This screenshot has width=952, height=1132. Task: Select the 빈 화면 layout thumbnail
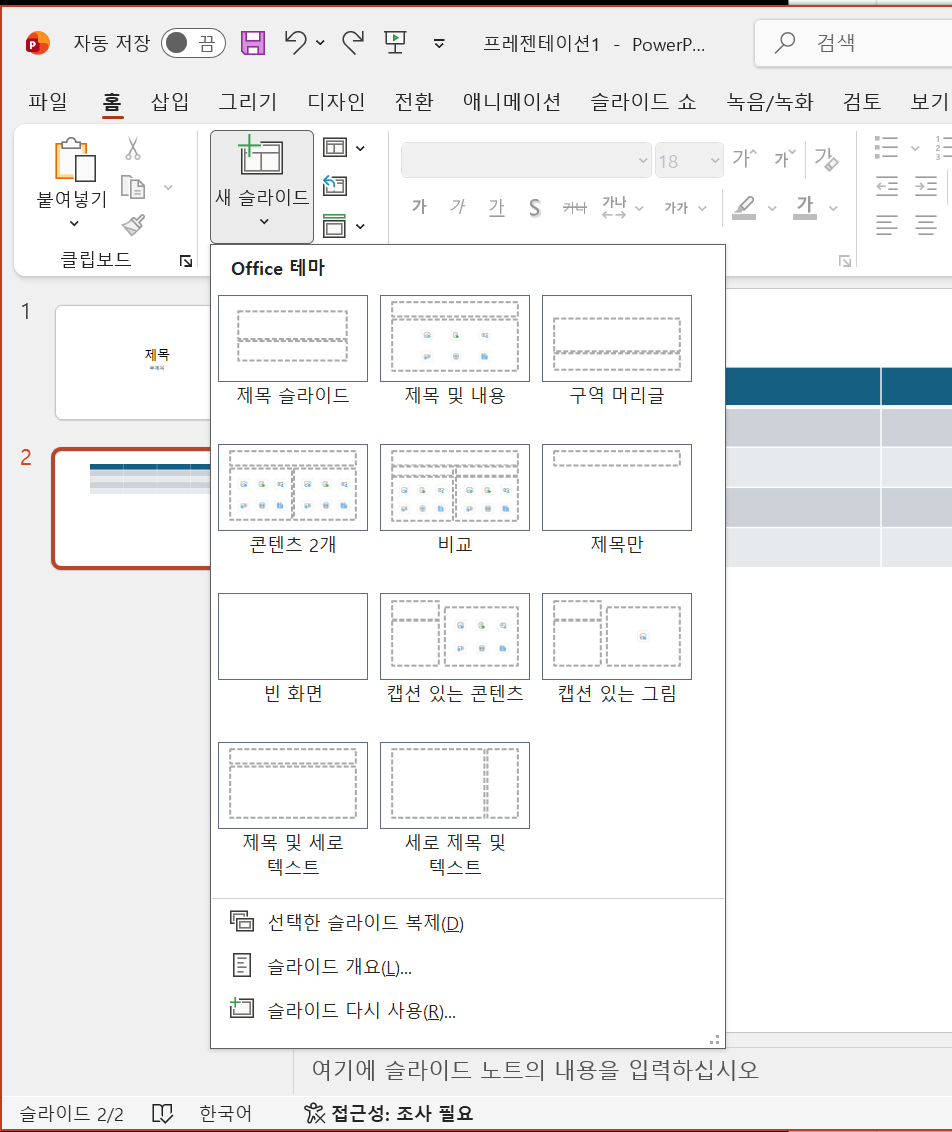pyautogui.click(x=293, y=637)
